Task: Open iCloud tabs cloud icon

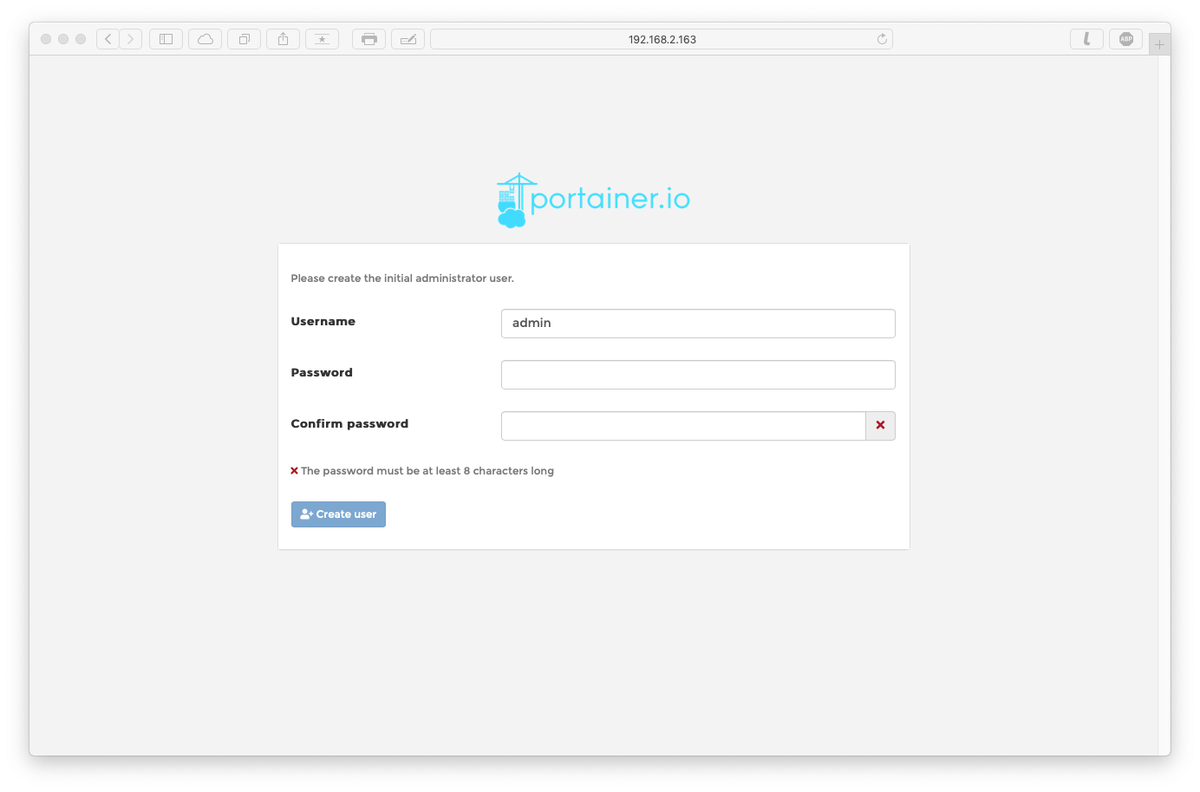Action: coord(205,39)
